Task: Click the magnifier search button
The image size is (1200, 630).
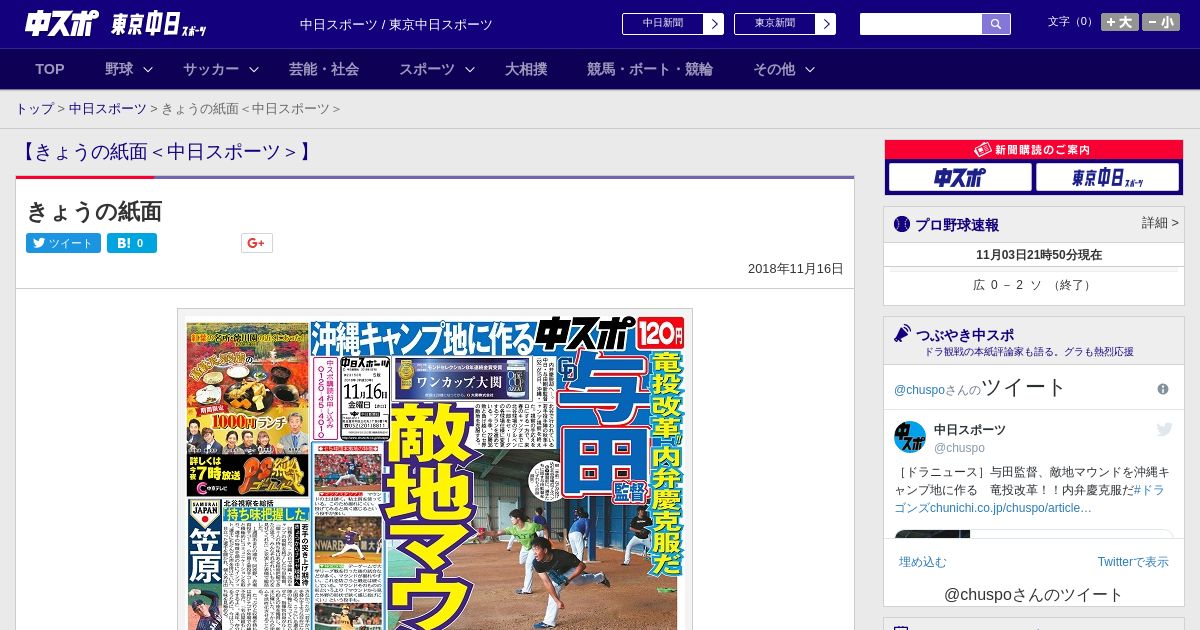Action: (x=996, y=24)
